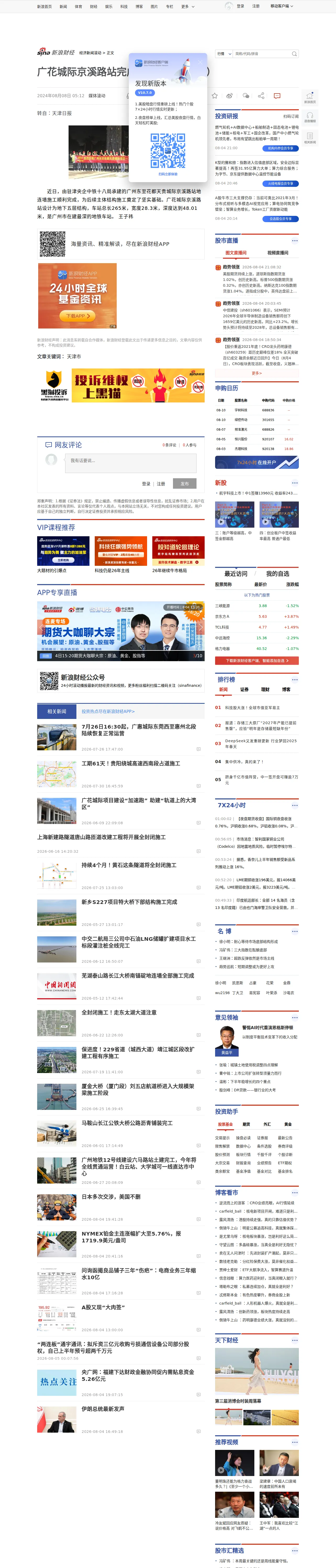Click the 下载新浪财经客户端 red button
The height and width of the screenshot is (1568, 336).
[x=257, y=660]
